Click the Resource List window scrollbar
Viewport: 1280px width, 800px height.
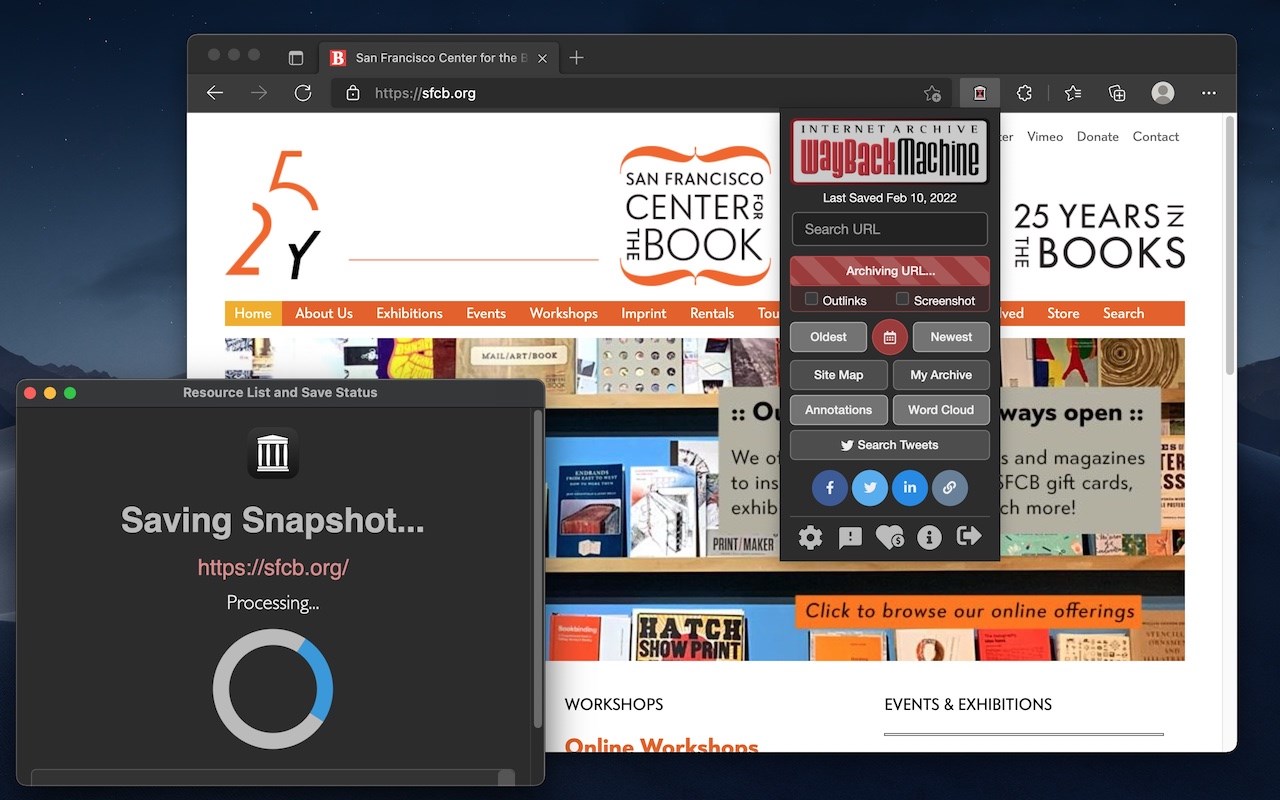point(538,567)
